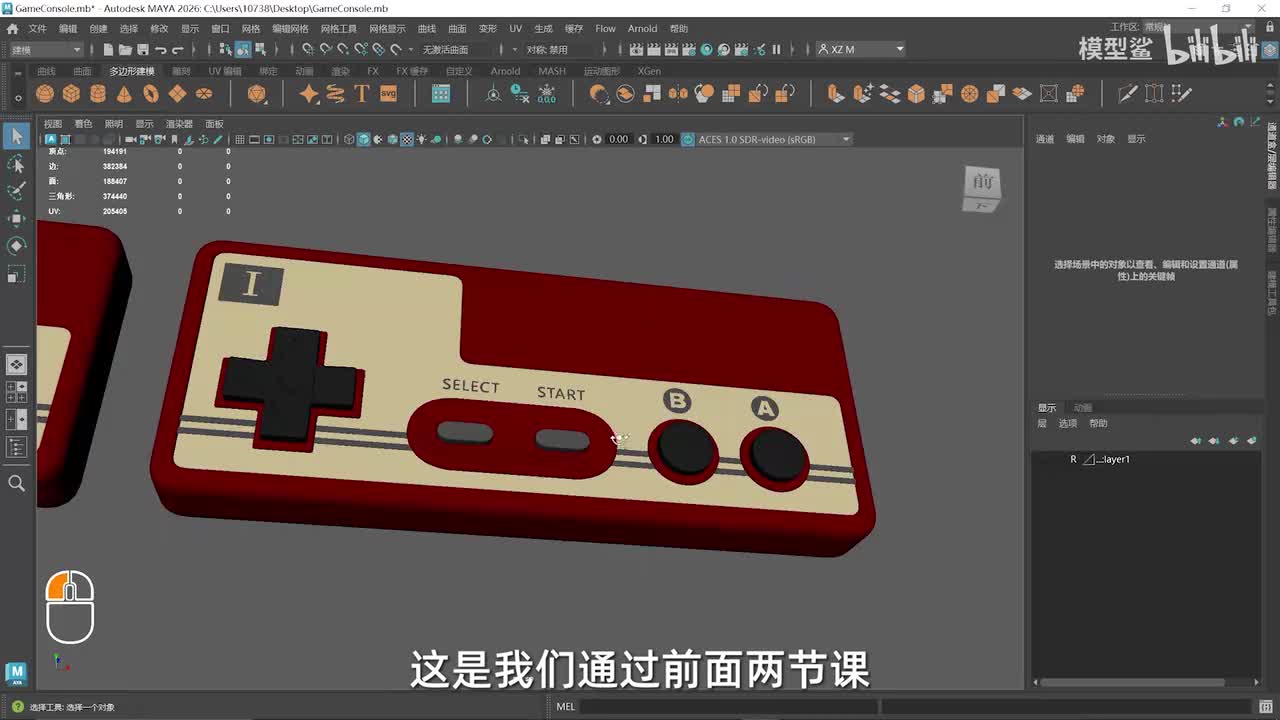Select the rotate tool in toolbox
1280x720 pixels.
point(16,246)
